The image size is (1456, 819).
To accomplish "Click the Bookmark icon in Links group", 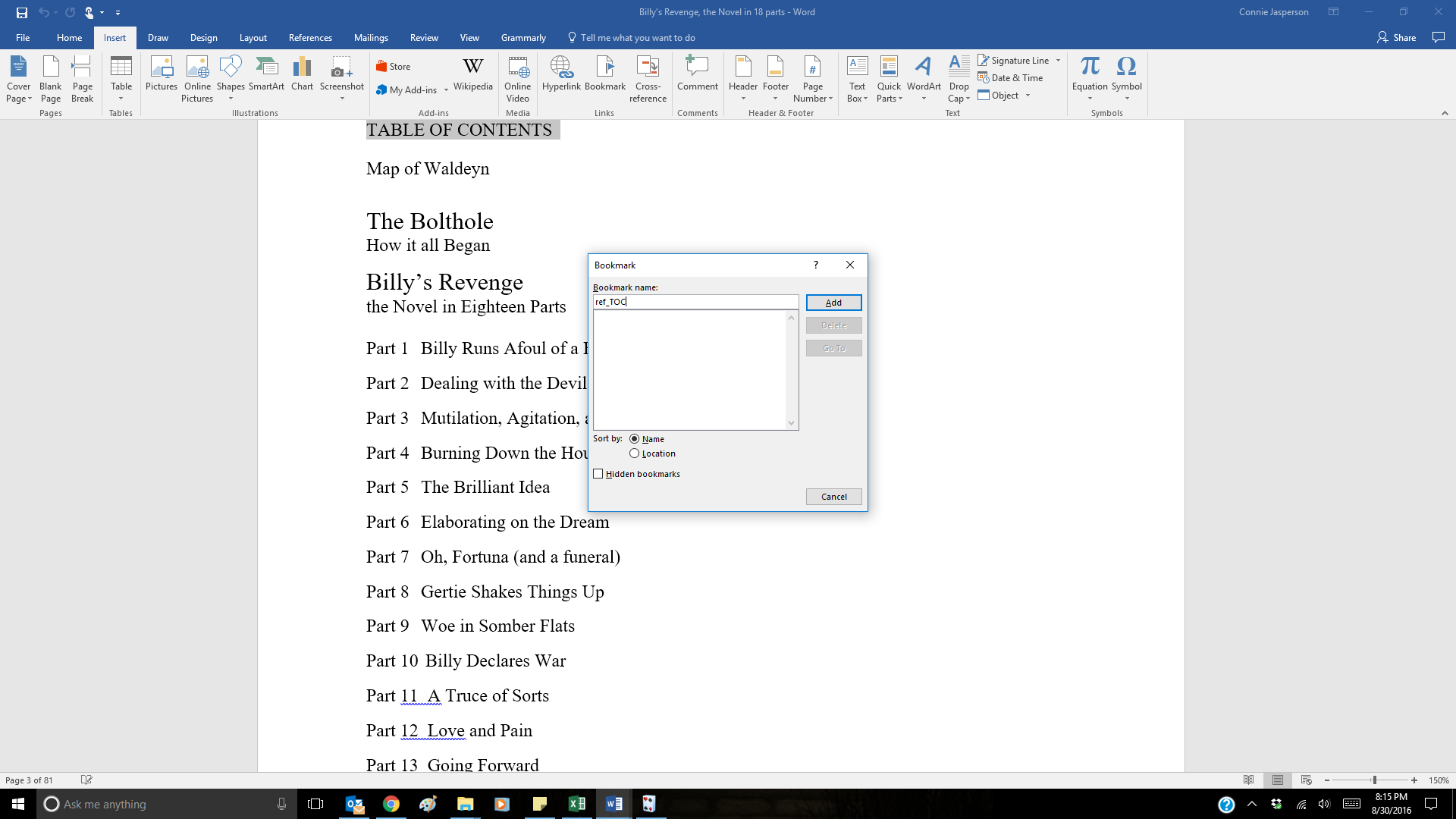I will coord(605,74).
